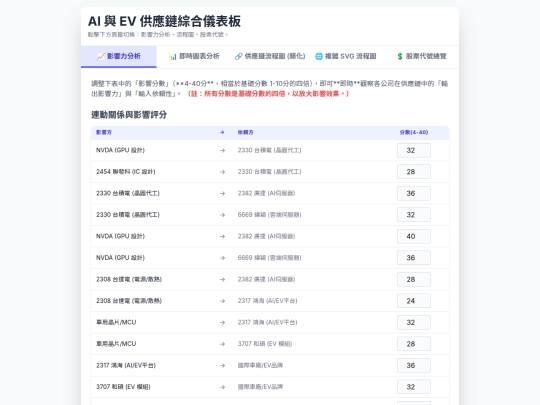Edit score 32 for 車用晶片/MCU to 2317
This screenshot has height=405, width=540.
(414, 323)
